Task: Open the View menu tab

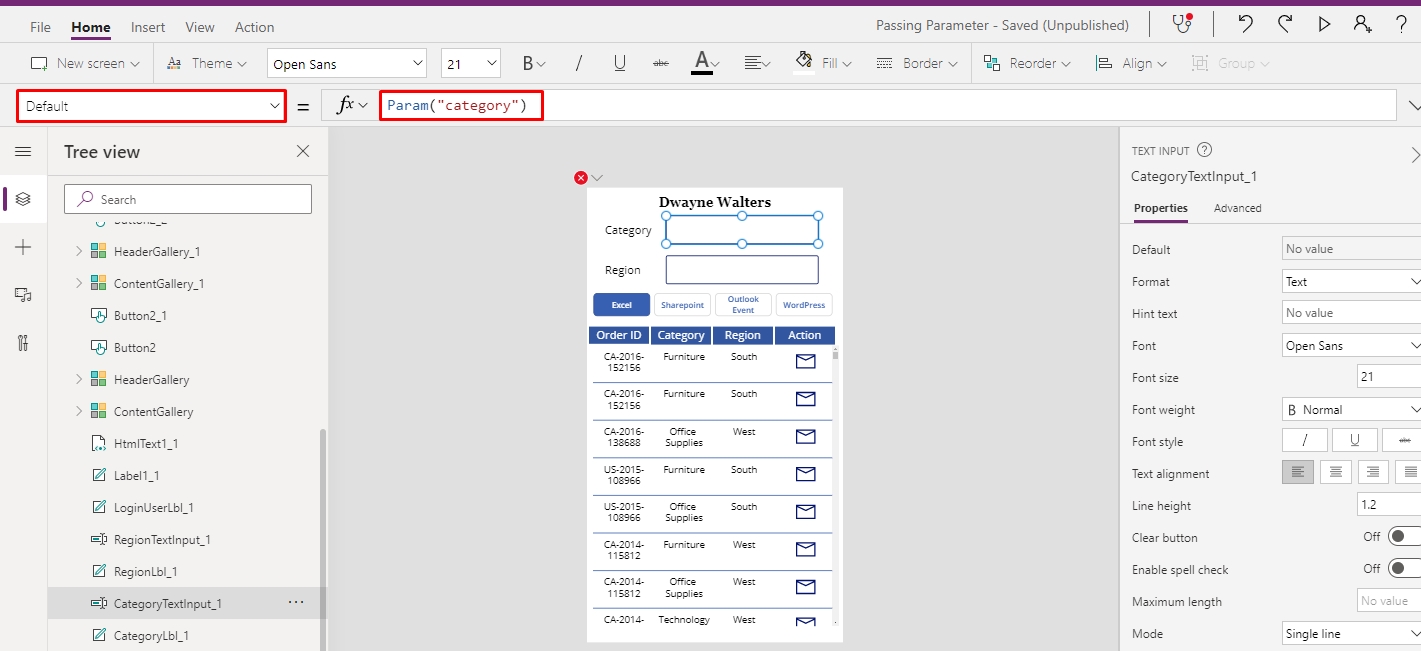Action: 200,27
